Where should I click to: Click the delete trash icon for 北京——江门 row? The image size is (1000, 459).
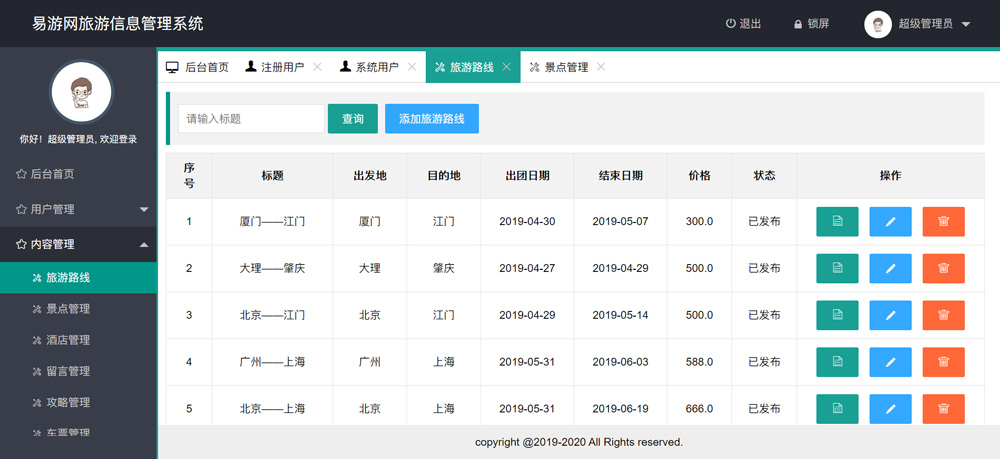coord(943,315)
